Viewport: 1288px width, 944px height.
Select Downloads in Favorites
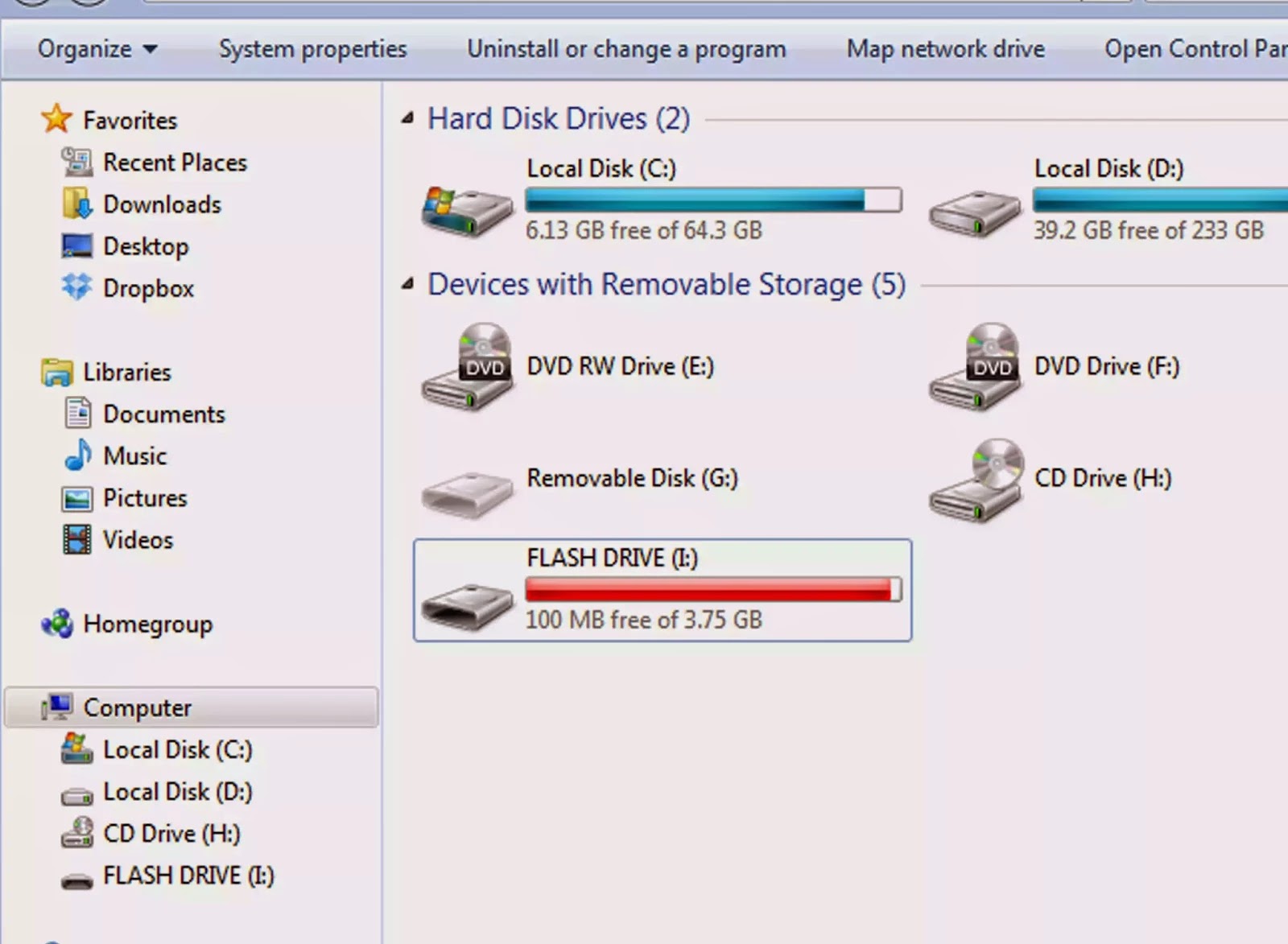(161, 204)
